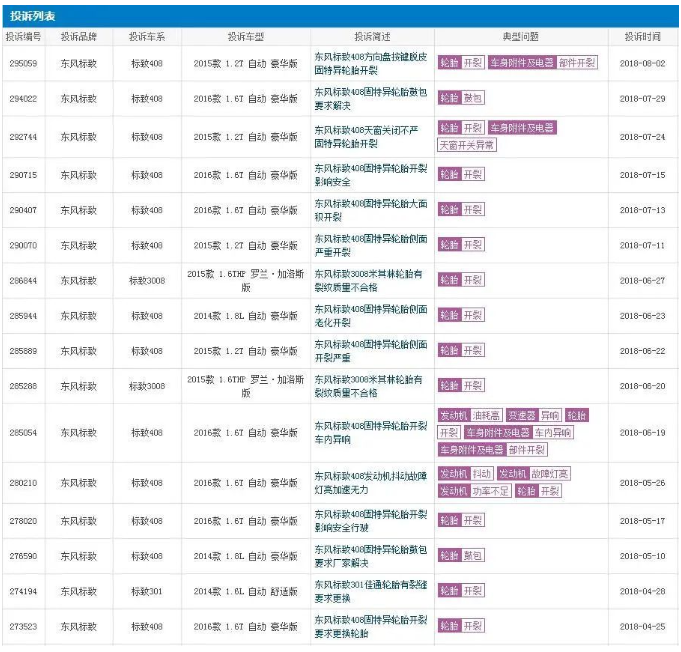This screenshot has height=652, width=681.
Task: Click 轮胎 鼓包 tag in row 276590
Action: click(461, 556)
